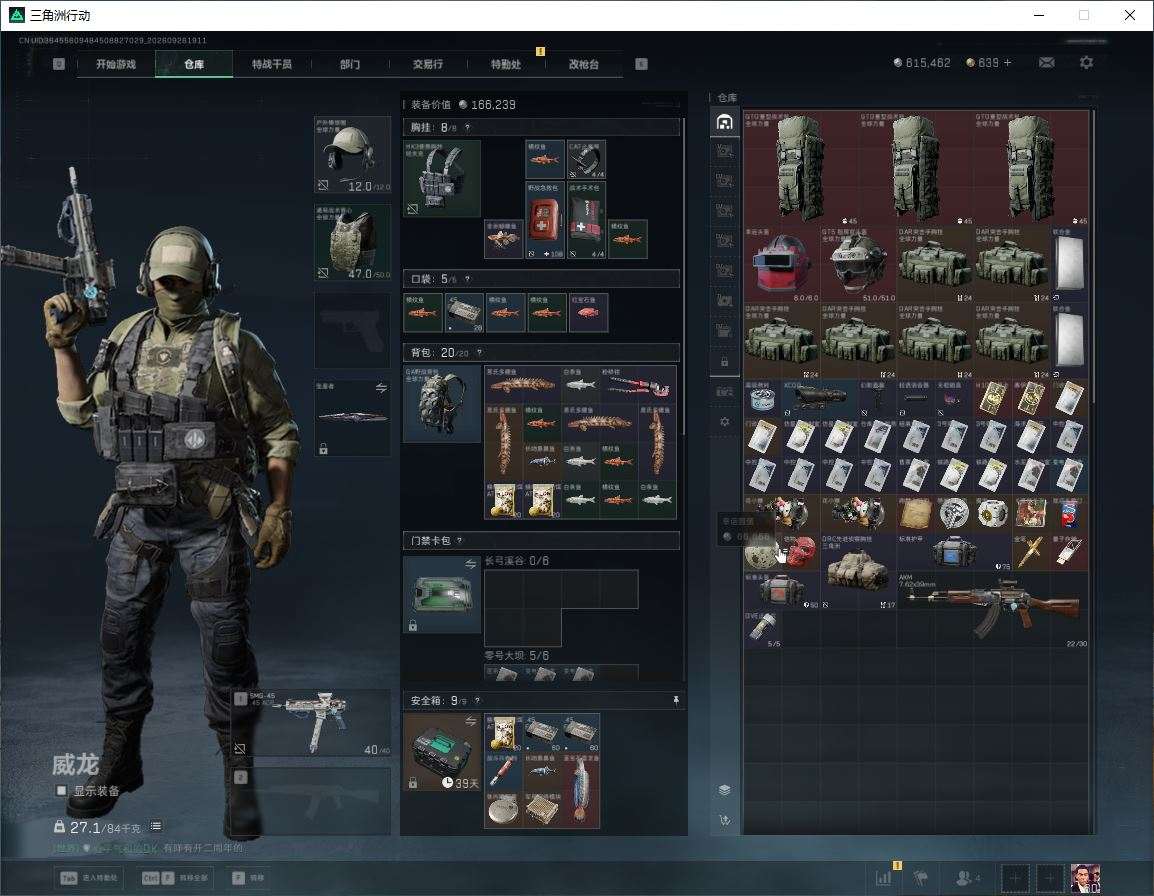
Task: Select the equipped body armor slot
Action: click(353, 243)
